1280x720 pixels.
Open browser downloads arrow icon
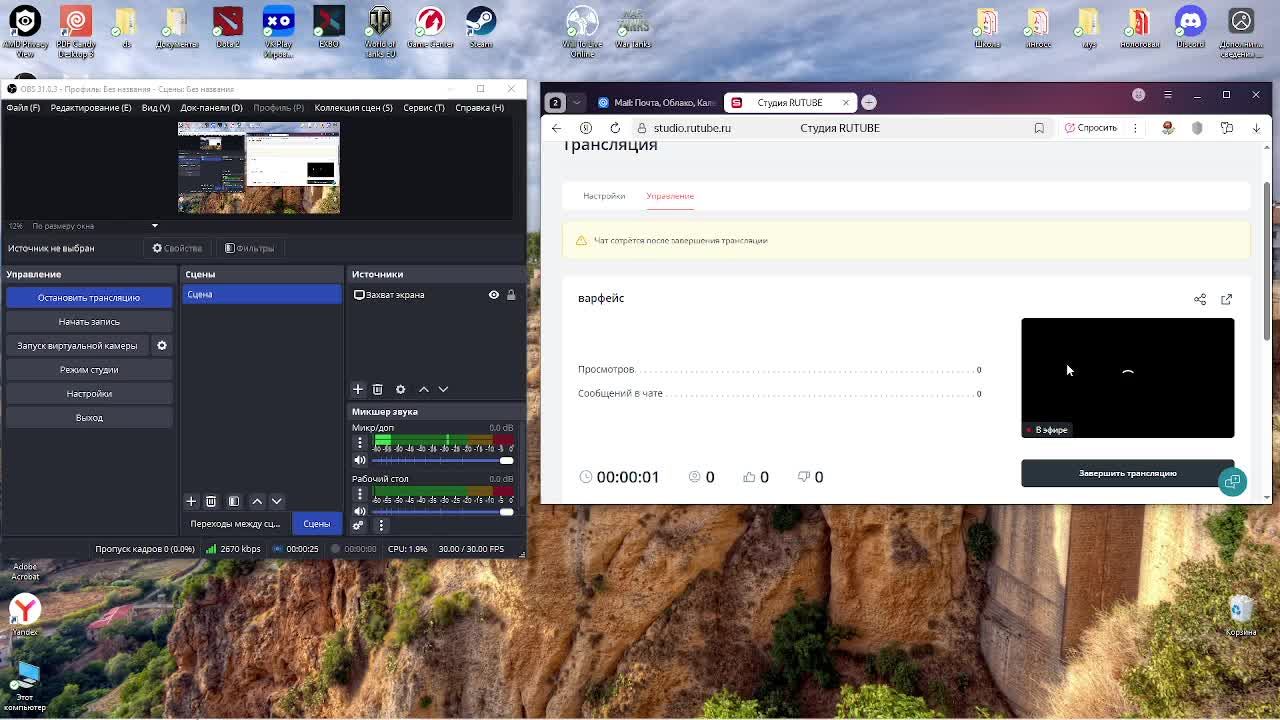click(x=1256, y=128)
